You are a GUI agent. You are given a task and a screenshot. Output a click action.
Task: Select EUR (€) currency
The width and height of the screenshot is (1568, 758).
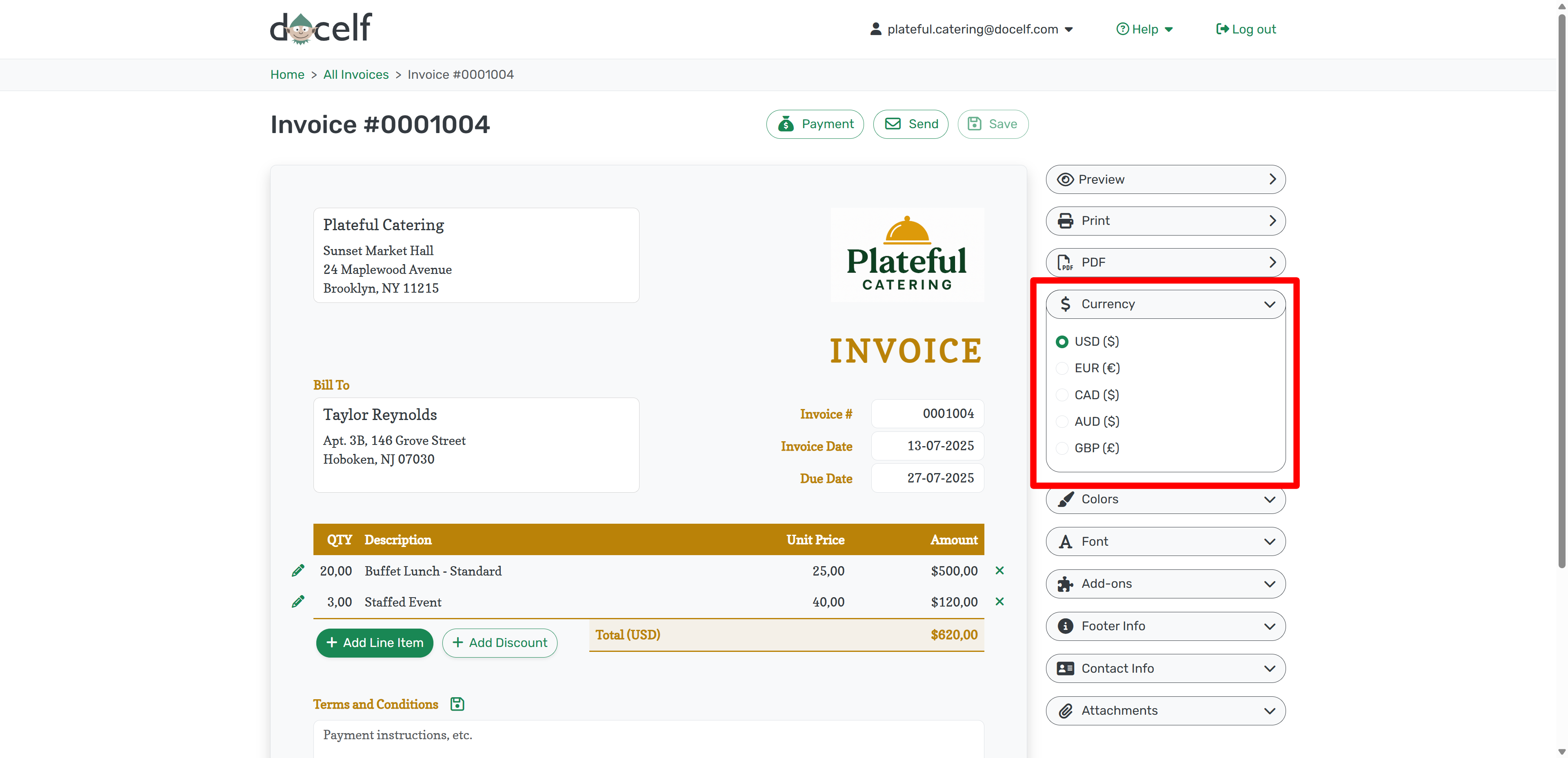(x=1062, y=368)
